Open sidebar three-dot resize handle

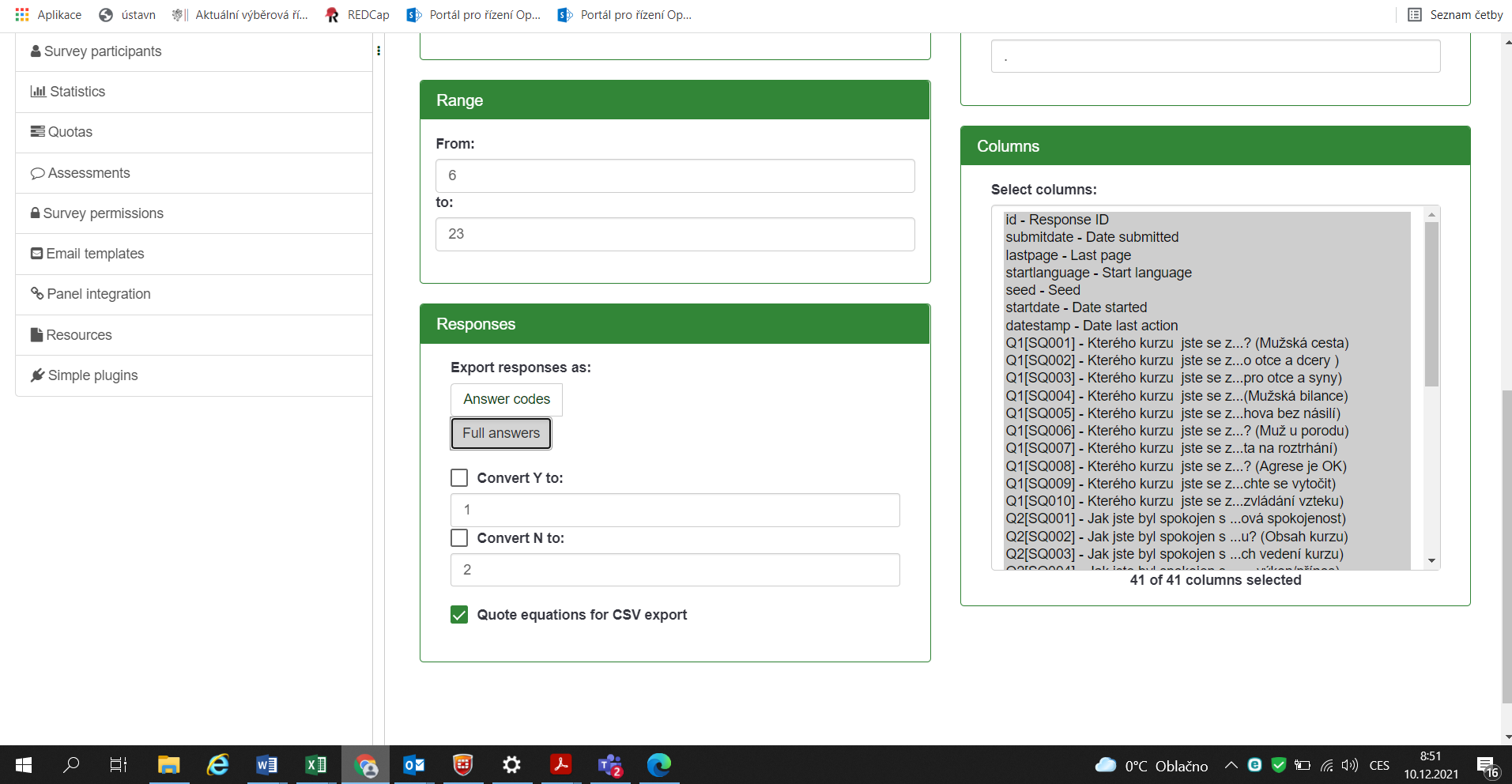coord(379,51)
